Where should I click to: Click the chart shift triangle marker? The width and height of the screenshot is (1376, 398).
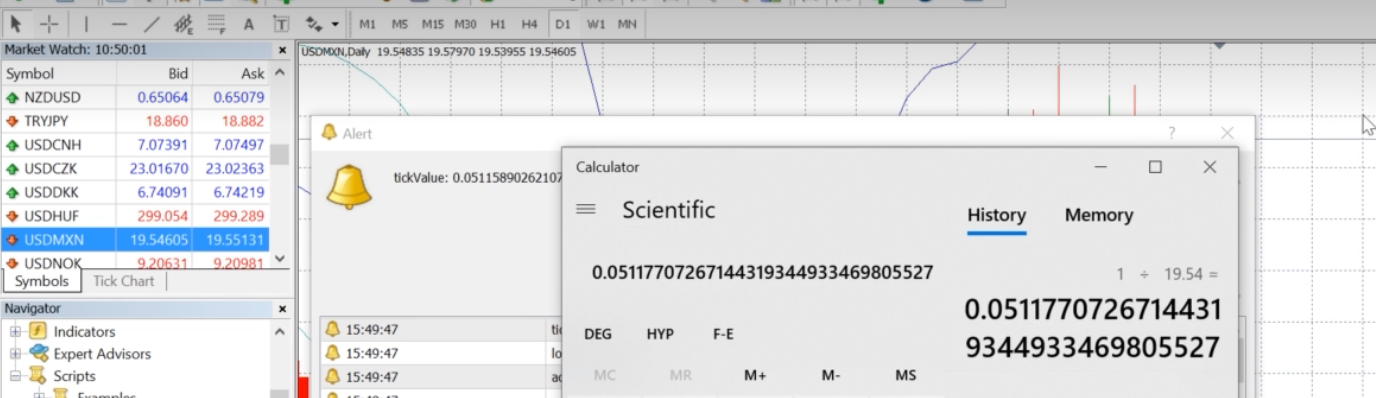point(1219,45)
